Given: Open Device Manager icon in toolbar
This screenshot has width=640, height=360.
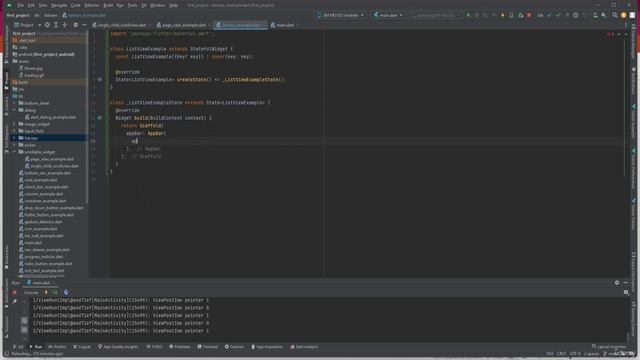Looking at the screenshot, I should click(595, 15).
